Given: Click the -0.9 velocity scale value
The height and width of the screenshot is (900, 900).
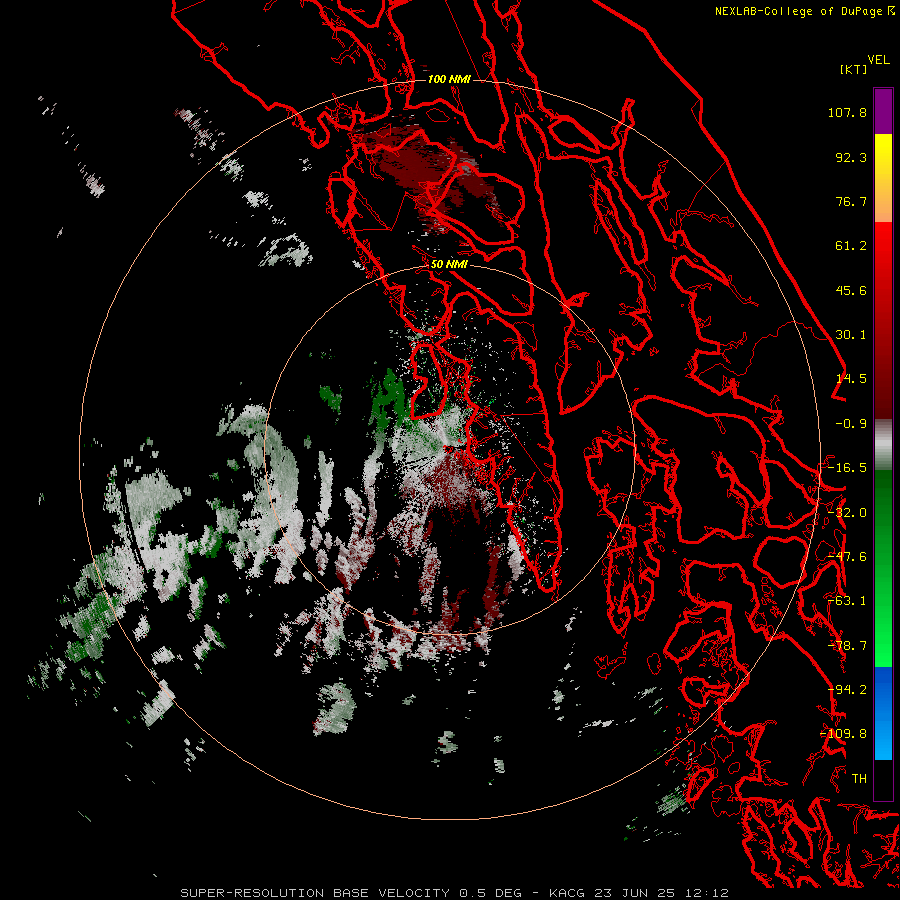Looking at the screenshot, I should tap(851, 424).
